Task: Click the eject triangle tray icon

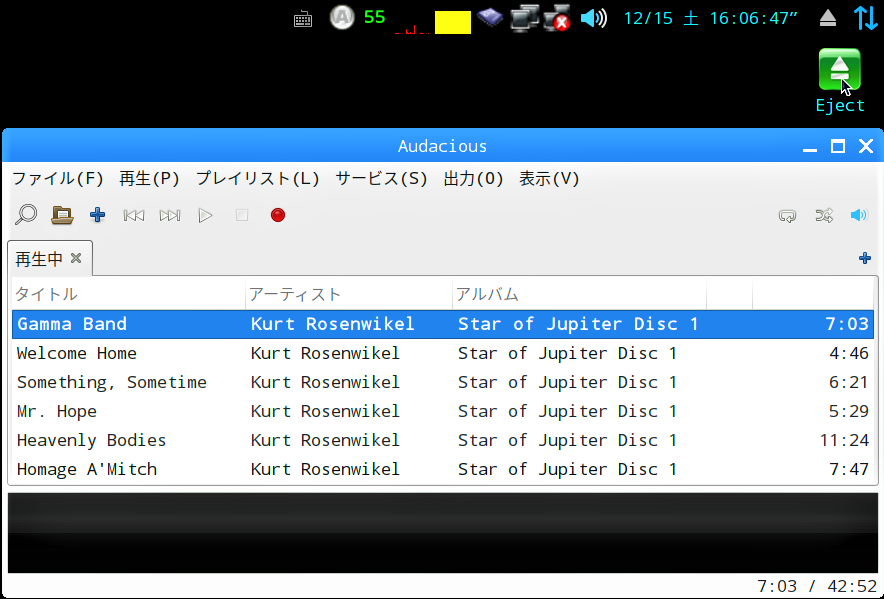Action: (828, 19)
